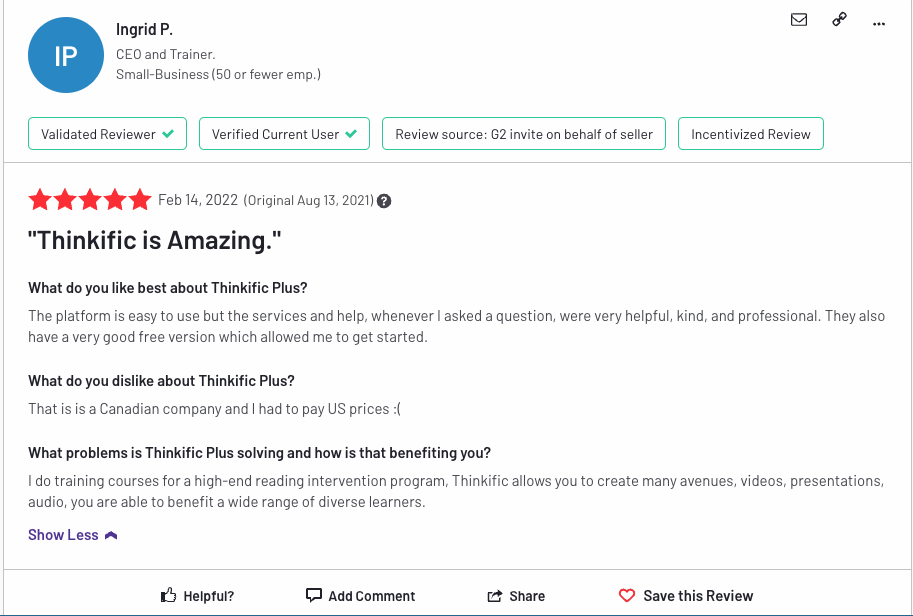Click the Add Comment label
This screenshot has width=913, height=616.
point(371,596)
